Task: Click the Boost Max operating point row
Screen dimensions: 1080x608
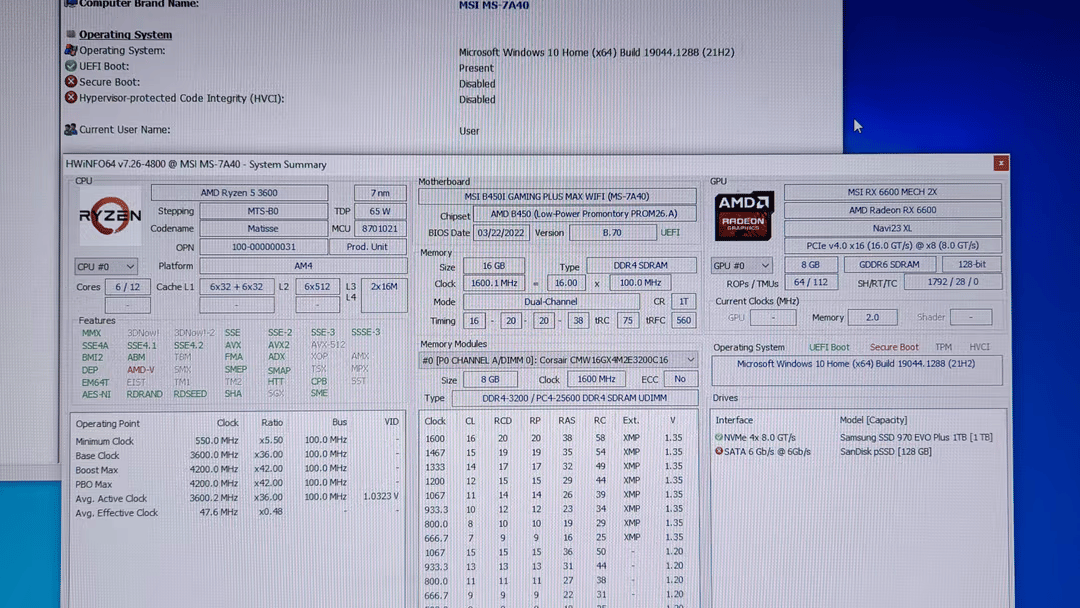Action: pos(238,470)
